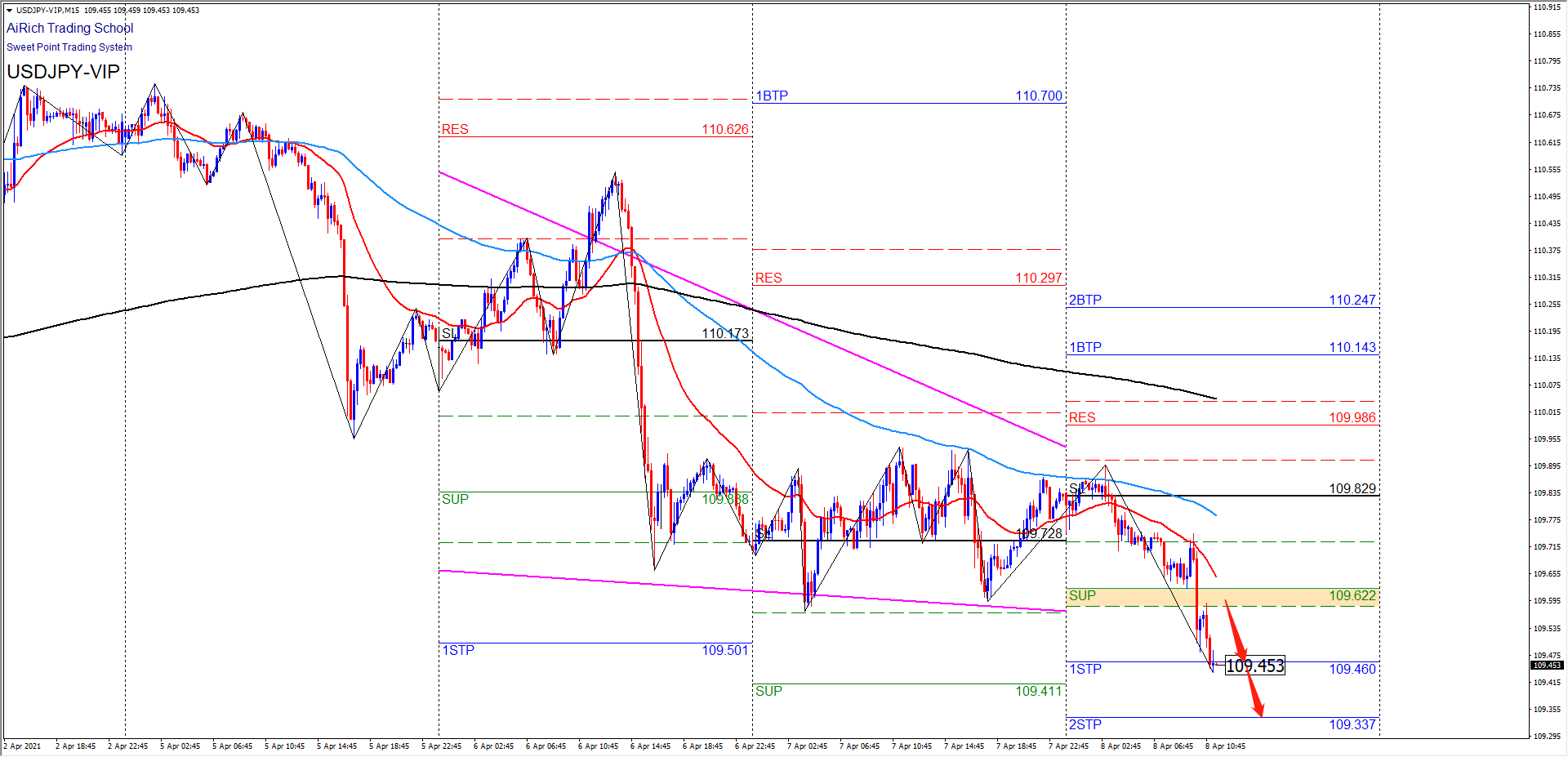Select the 109.829 black line price label
The width and height of the screenshot is (1568, 757).
coord(1352,489)
